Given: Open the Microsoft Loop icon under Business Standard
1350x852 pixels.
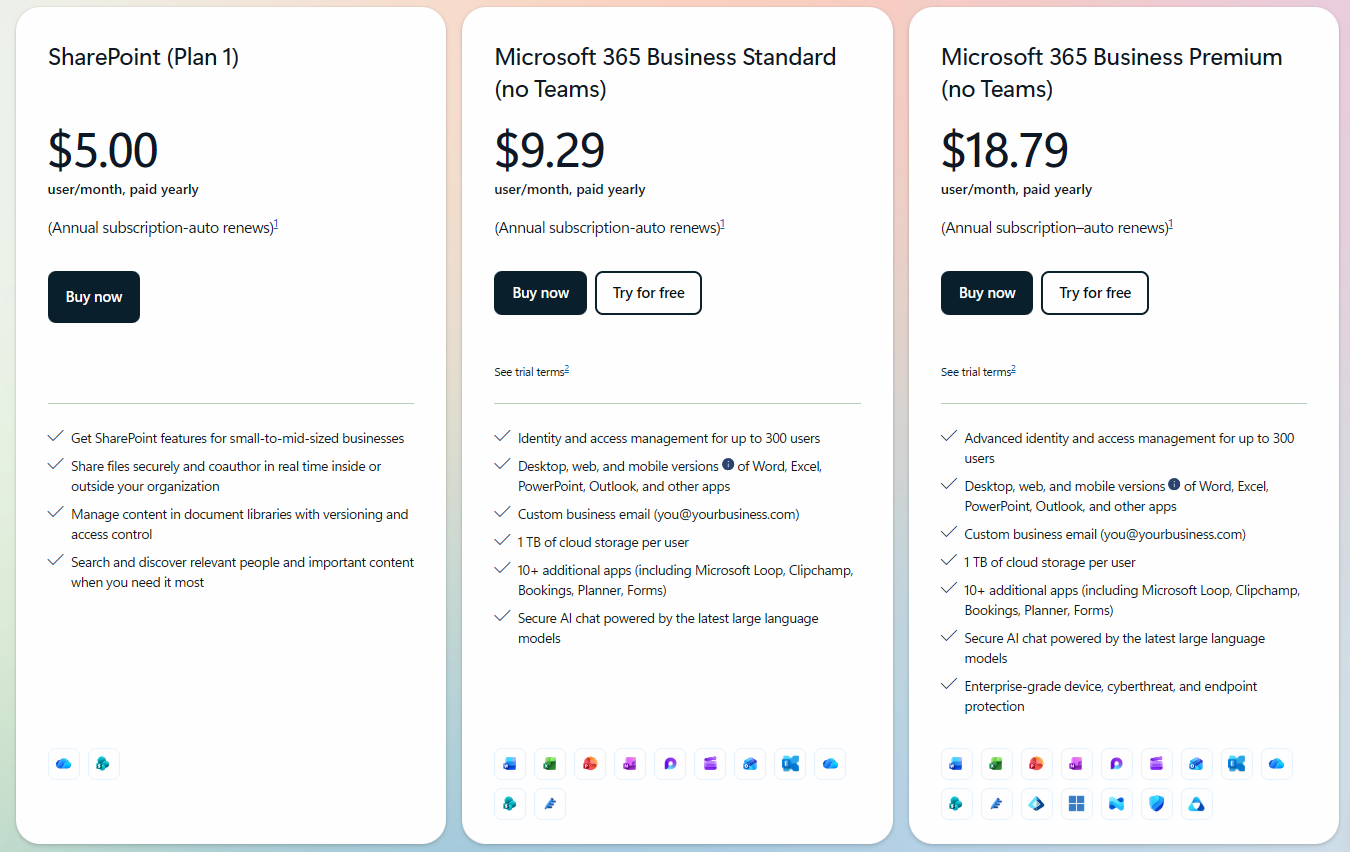Looking at the screenshot, I should click(670, 763).
